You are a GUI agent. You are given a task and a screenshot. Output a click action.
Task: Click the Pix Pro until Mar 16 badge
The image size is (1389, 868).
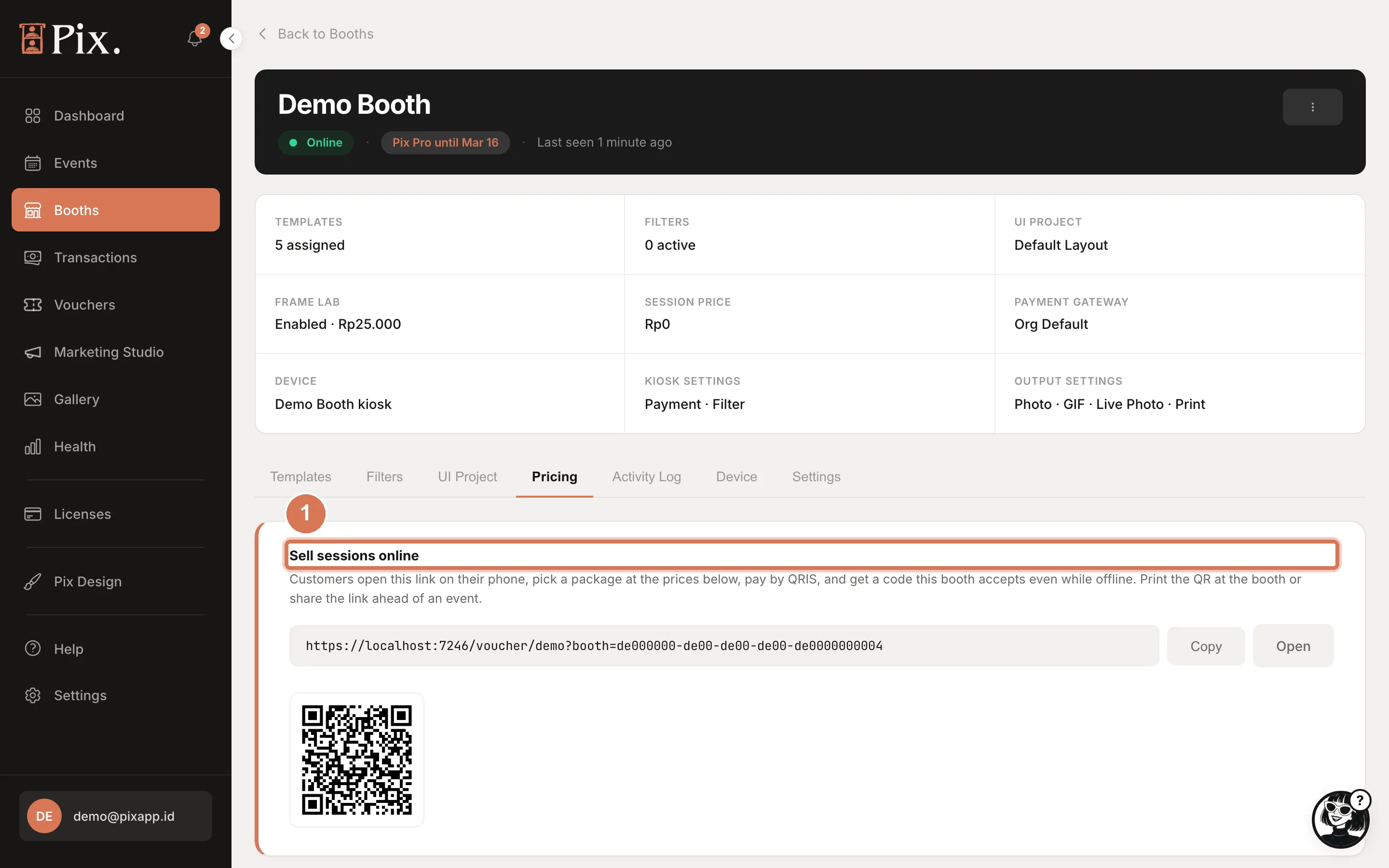[x=446, y=142]
